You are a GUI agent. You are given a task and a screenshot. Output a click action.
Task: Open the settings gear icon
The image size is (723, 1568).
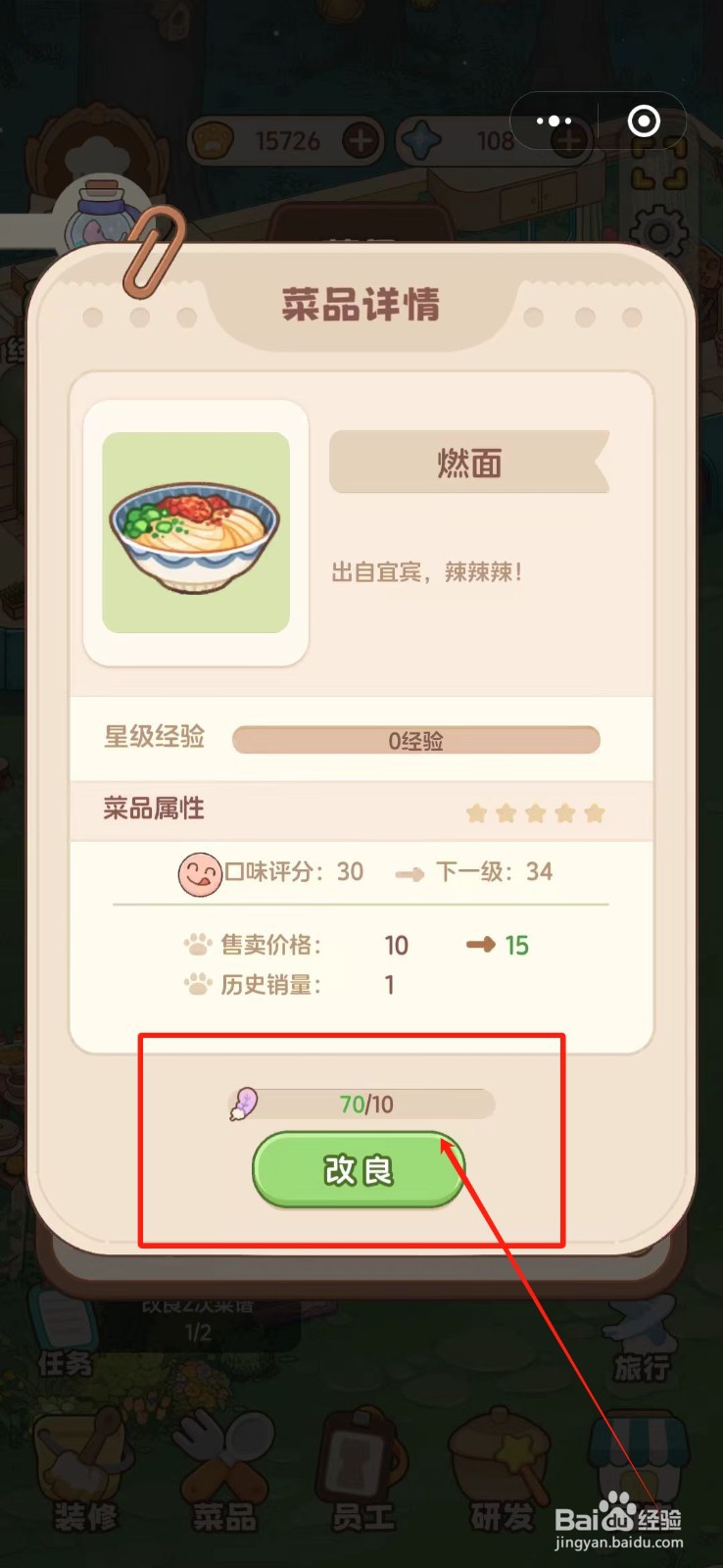pyautogui.click(x=657, y=234)
